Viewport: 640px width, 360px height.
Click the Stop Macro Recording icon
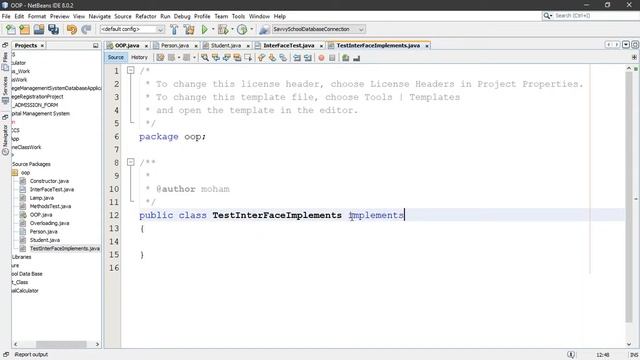[x=332, y=58]
